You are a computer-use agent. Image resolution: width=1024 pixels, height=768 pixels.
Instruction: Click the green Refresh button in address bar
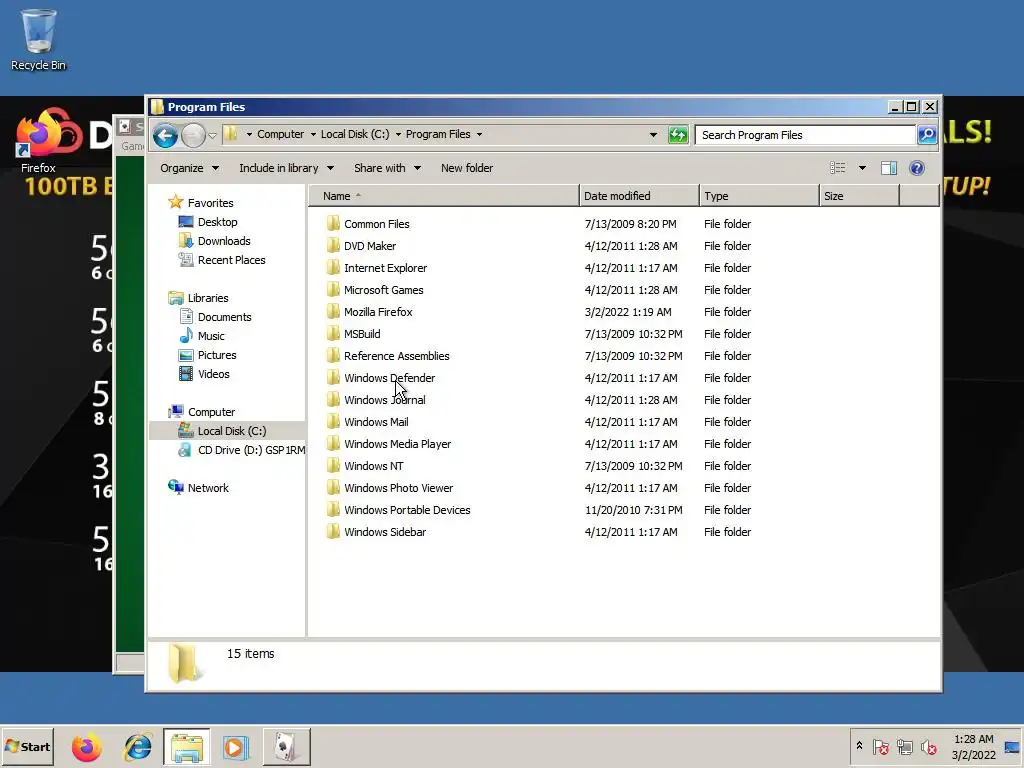point(678,135)
